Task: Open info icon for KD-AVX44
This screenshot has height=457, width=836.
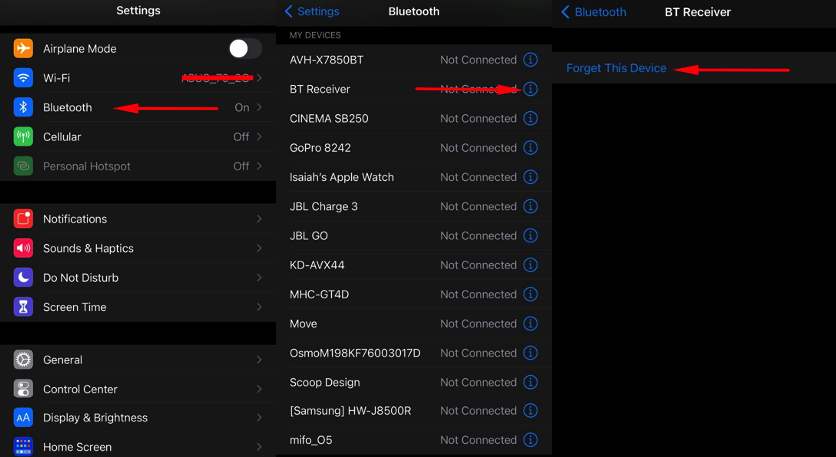Action: (530, 265)
